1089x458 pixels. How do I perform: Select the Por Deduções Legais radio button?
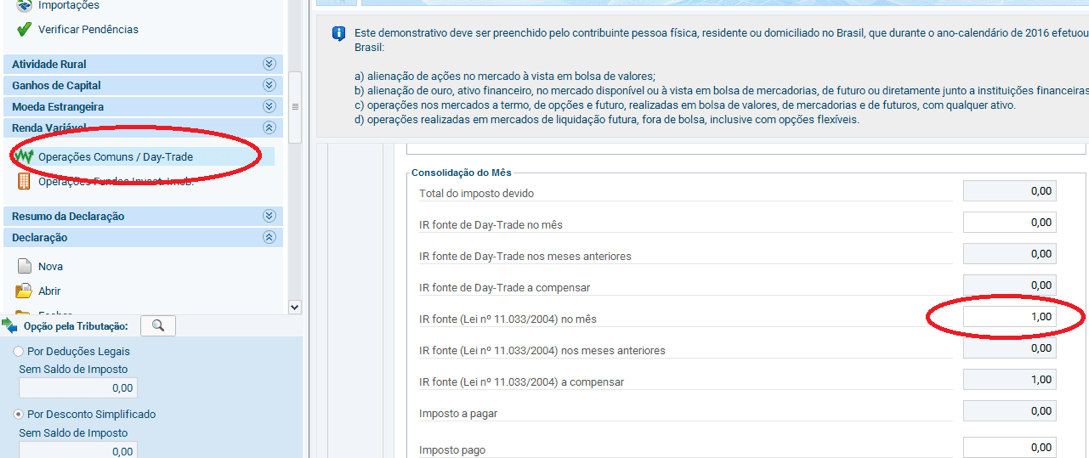(19, 352)
